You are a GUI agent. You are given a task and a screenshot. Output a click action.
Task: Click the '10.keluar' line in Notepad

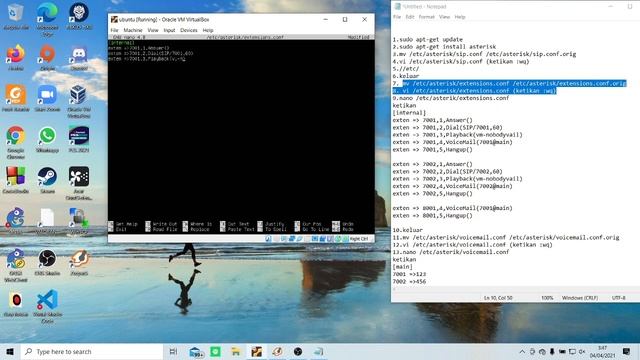[407, 230]
